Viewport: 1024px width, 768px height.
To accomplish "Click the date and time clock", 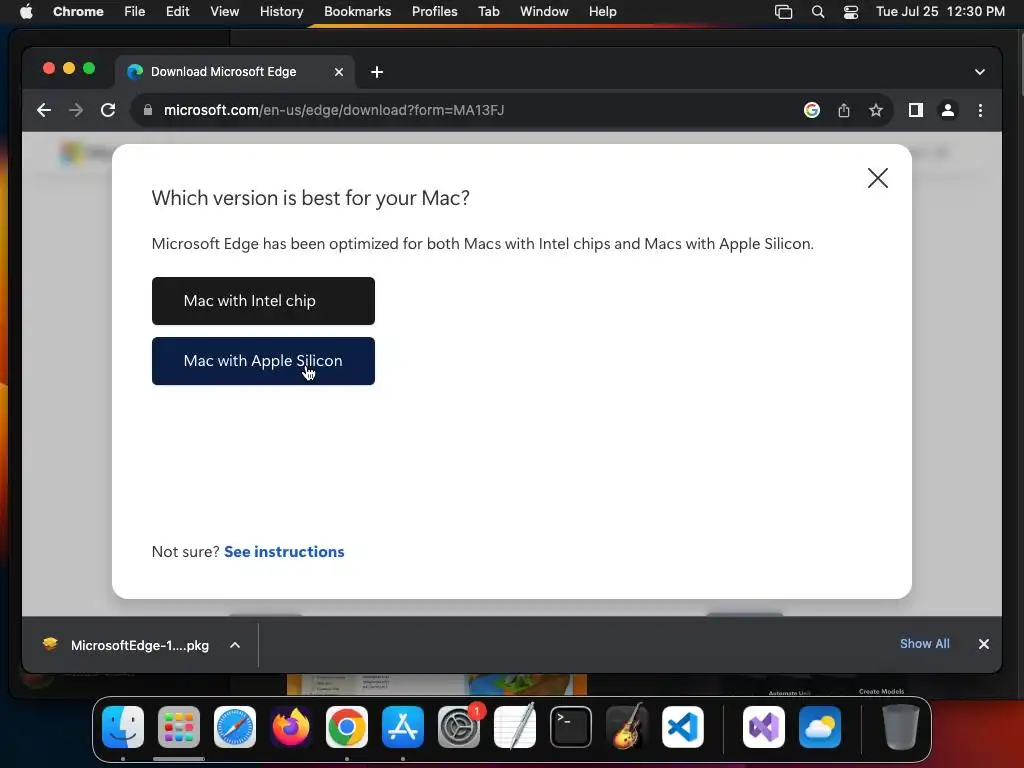I will coord(940,12).
